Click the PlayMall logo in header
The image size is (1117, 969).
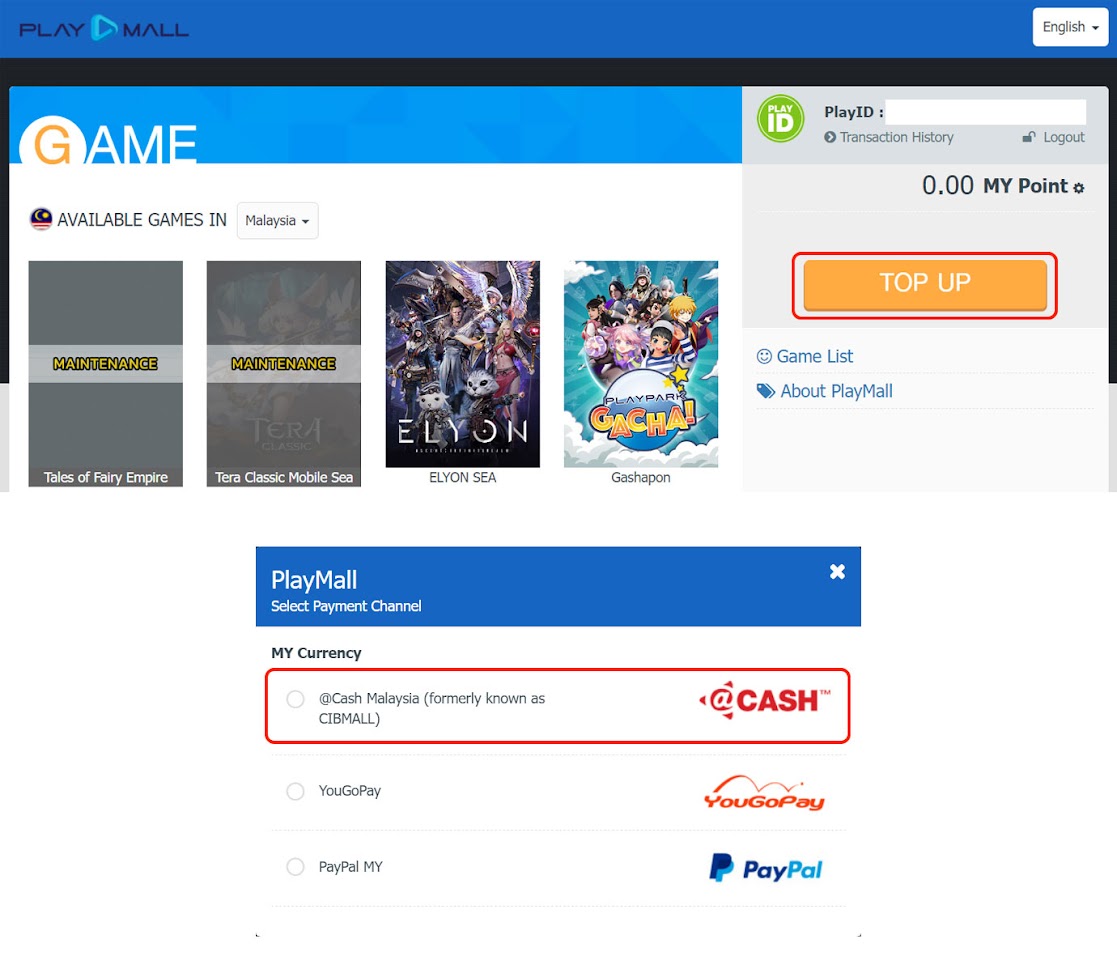104,28
